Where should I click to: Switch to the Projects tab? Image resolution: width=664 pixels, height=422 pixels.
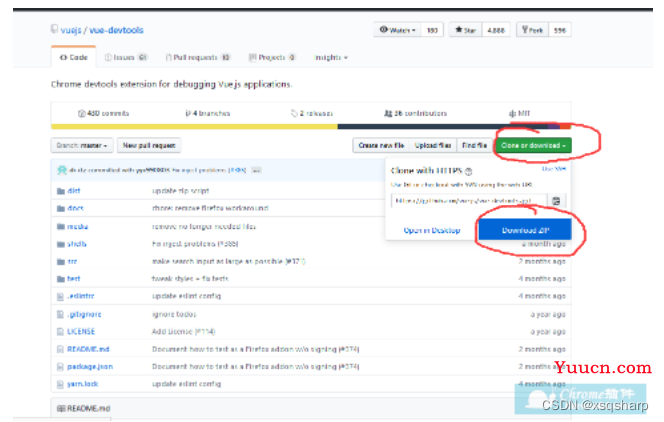tap(272, 57)
